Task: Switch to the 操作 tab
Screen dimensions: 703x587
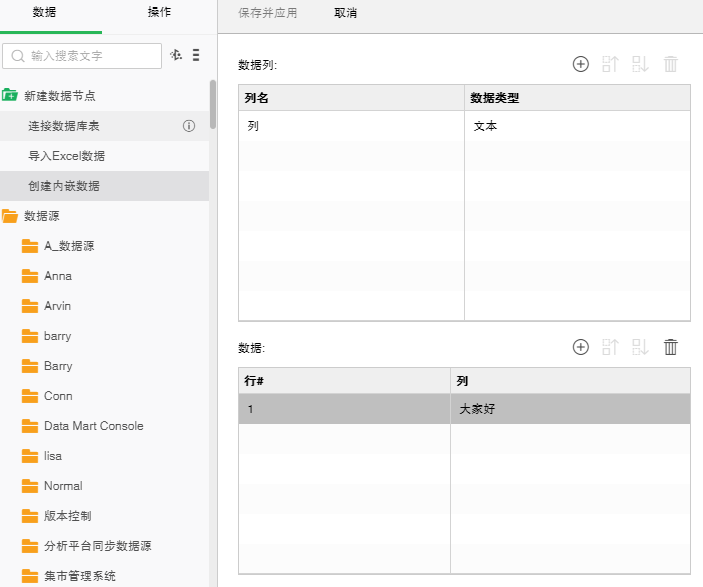Action: pyautogui.click(x=158, y=12)
